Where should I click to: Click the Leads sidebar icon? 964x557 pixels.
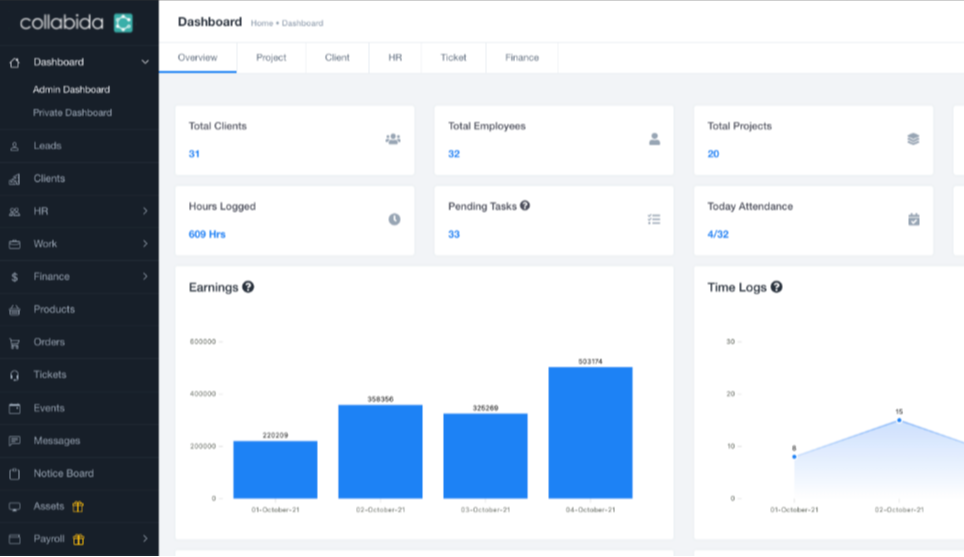(14, 146)
